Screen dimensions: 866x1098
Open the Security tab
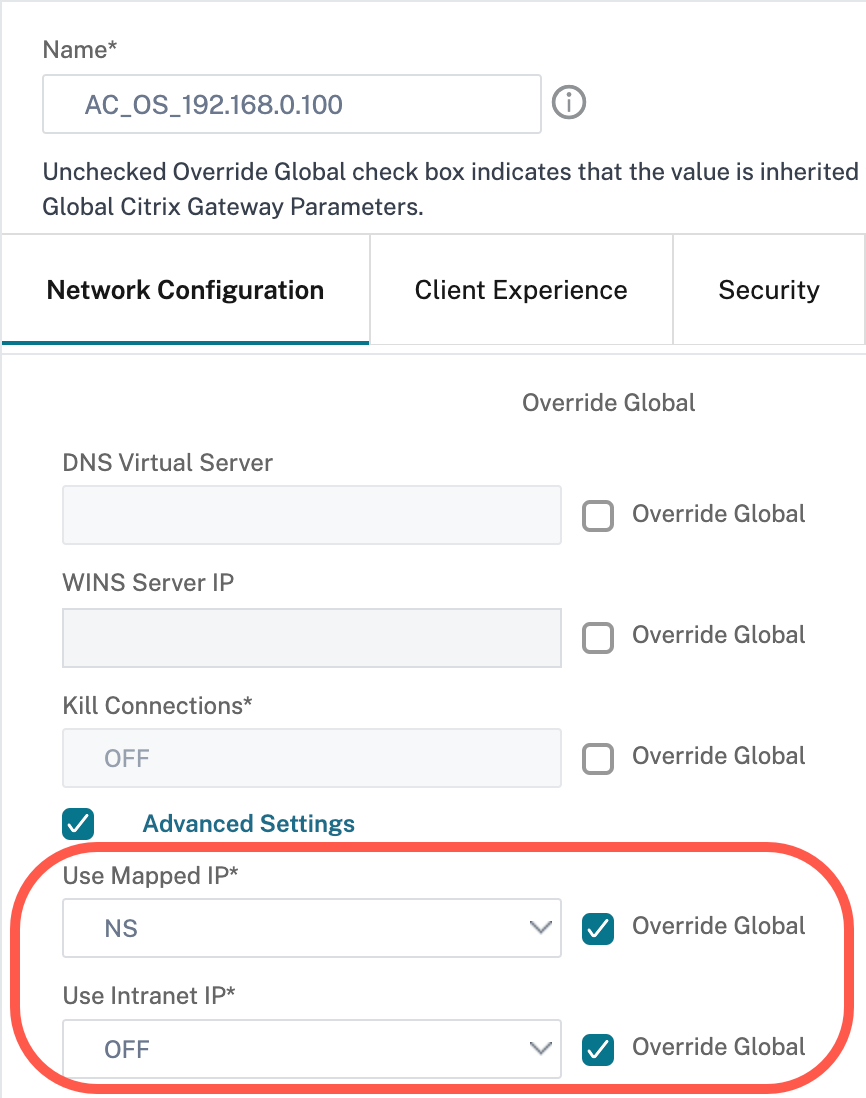768,291
